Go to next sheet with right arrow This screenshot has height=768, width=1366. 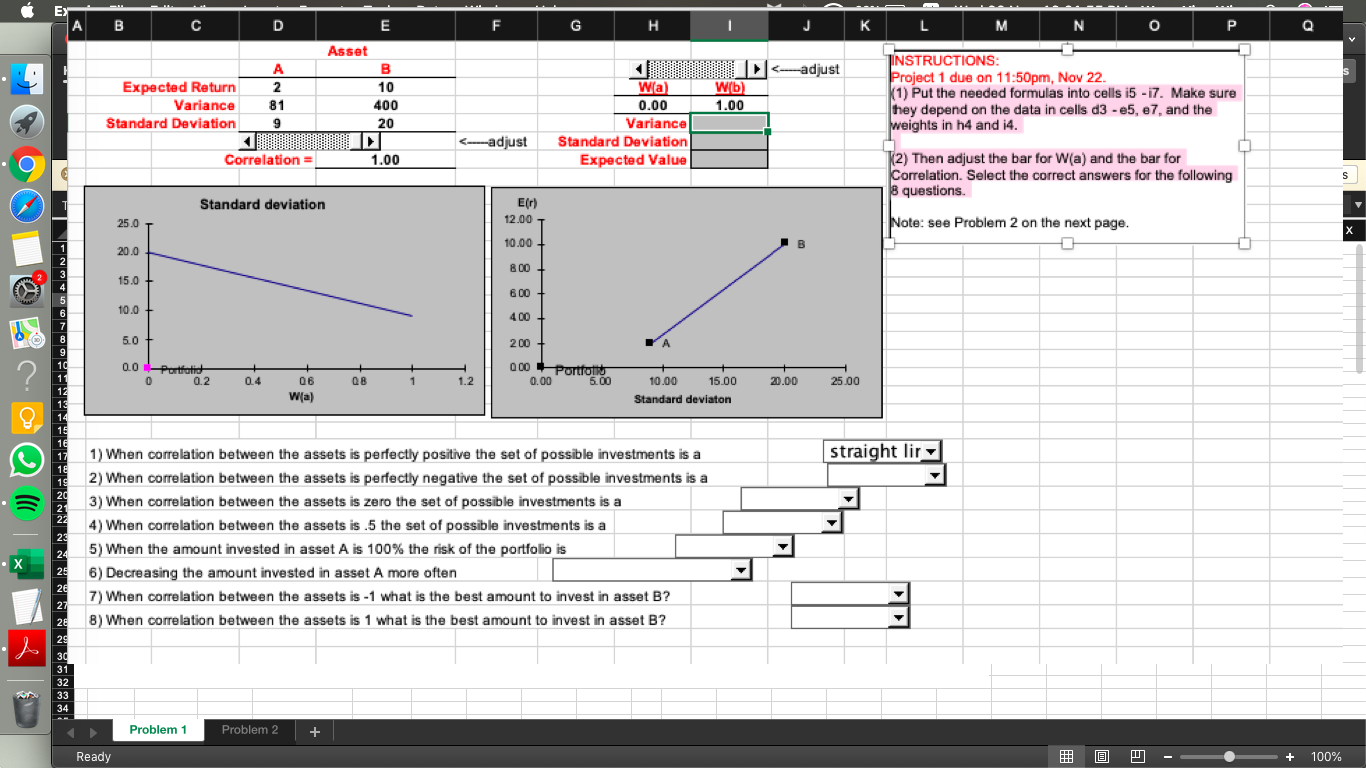pos(92,732)
